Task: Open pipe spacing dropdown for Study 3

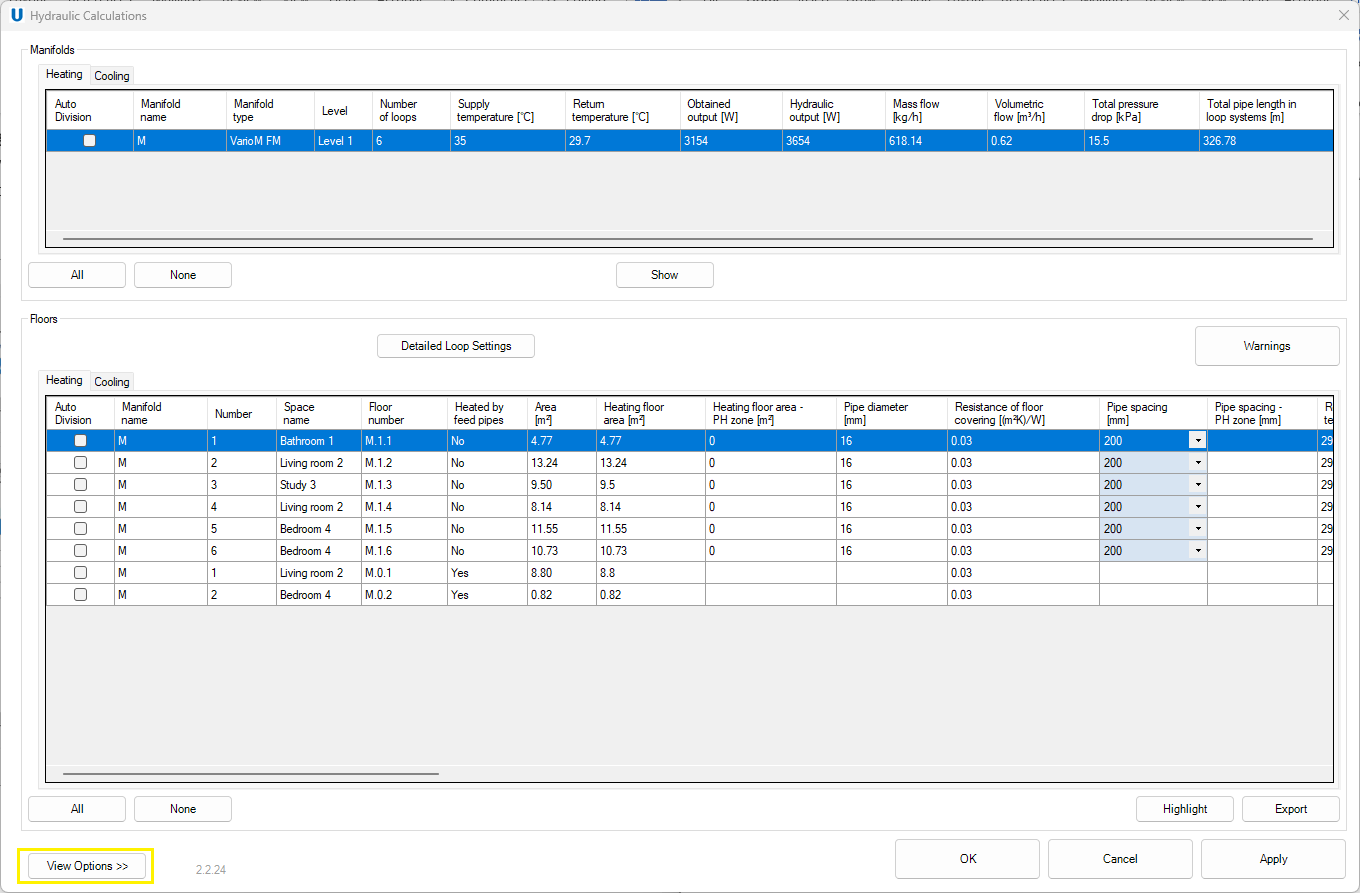Action: point(1197,484)
